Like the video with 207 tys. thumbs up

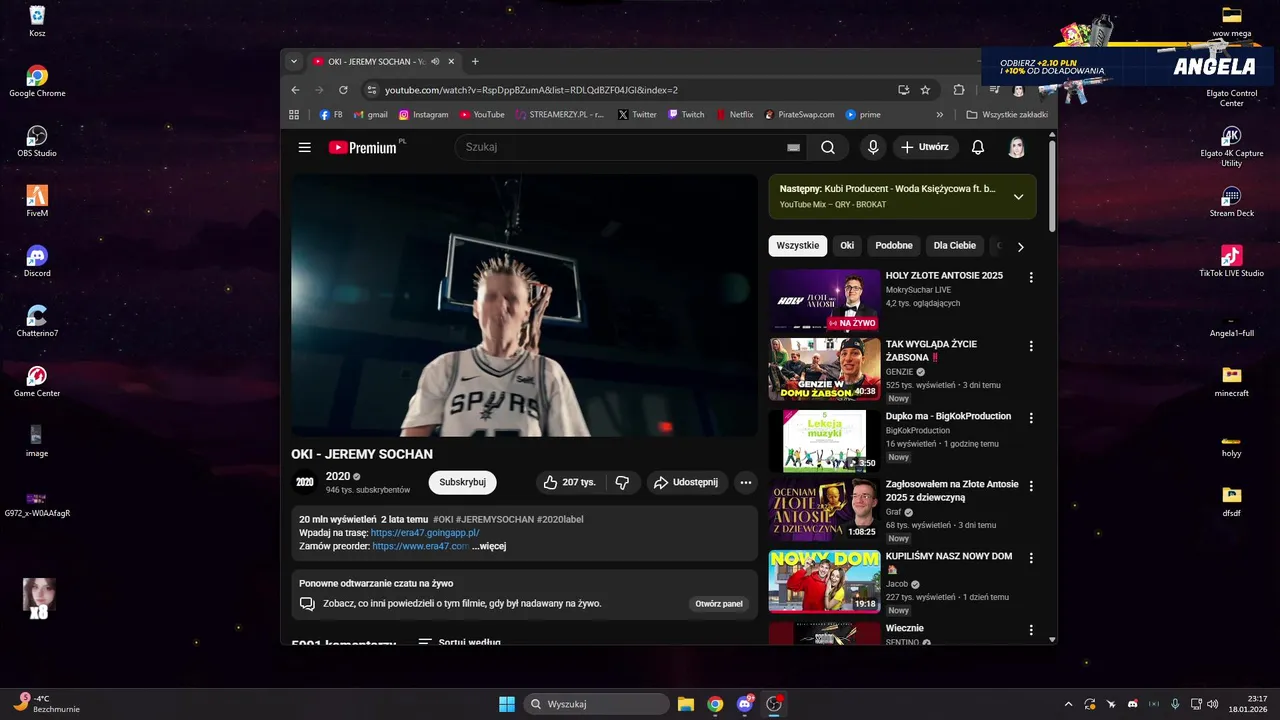[569, 482]
